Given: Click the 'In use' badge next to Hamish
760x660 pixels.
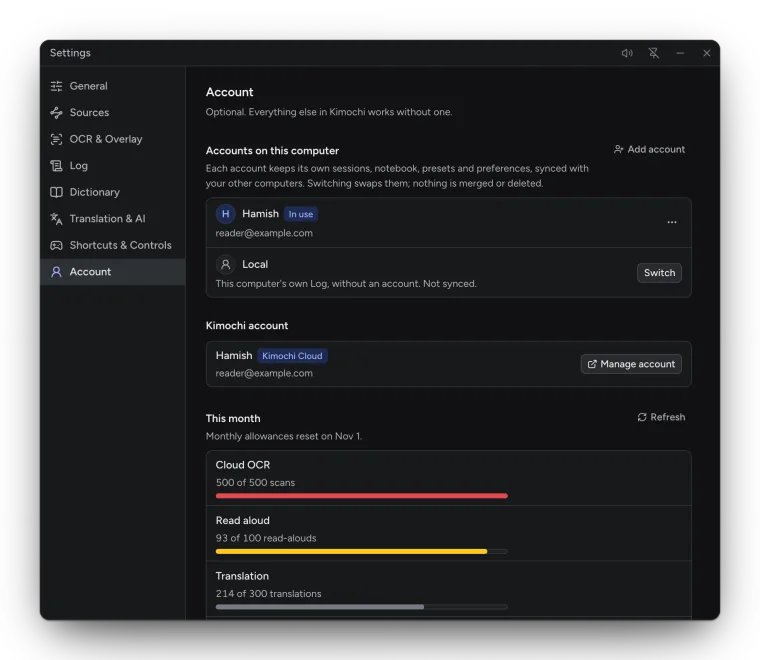Looking at the screenshot, I should point(301,214).
